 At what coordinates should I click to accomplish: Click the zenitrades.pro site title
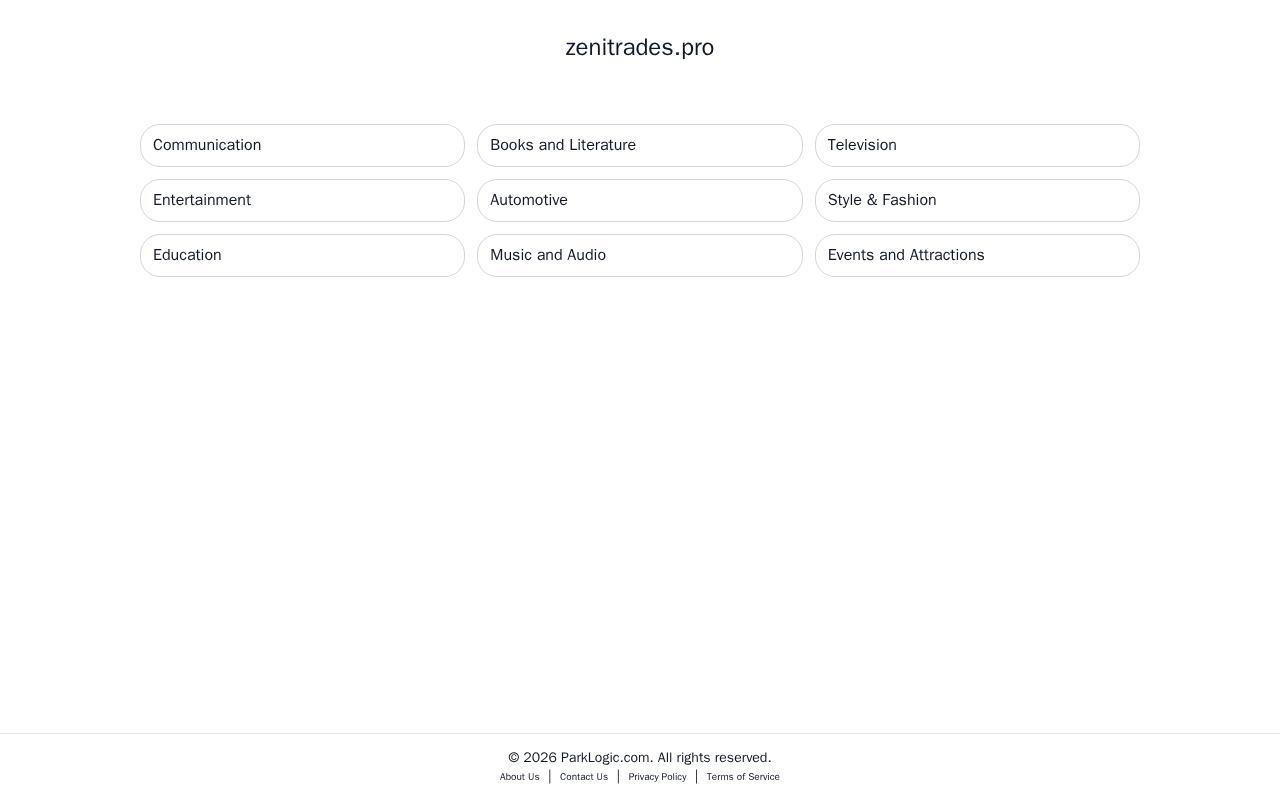(x=640, y=47)
